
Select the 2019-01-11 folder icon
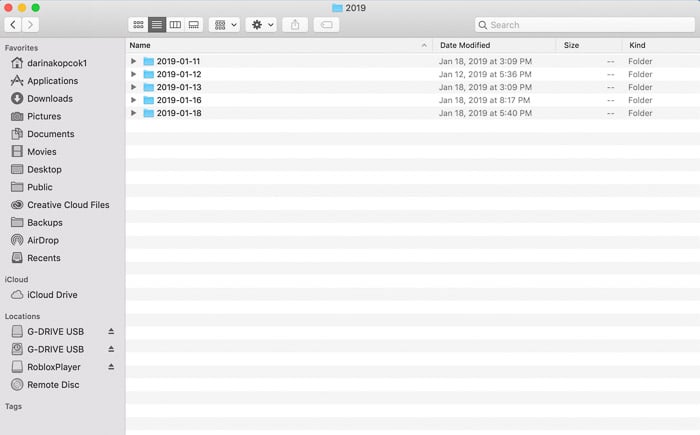[x=149, y=61]
